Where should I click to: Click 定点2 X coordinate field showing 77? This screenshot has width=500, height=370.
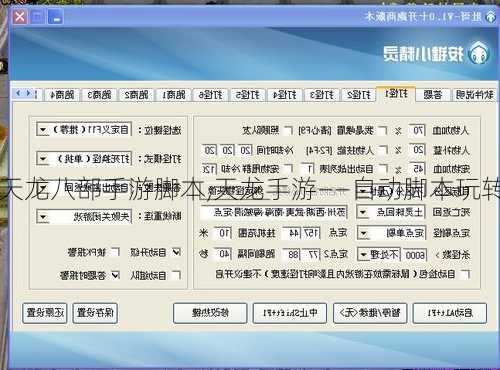point(311,255)
